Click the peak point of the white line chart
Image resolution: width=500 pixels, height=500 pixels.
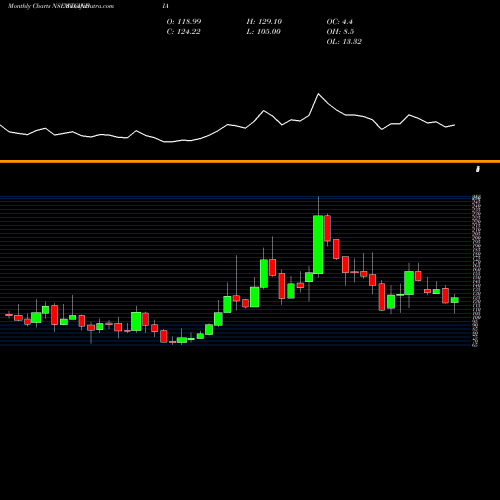click(x=318, y=94)
